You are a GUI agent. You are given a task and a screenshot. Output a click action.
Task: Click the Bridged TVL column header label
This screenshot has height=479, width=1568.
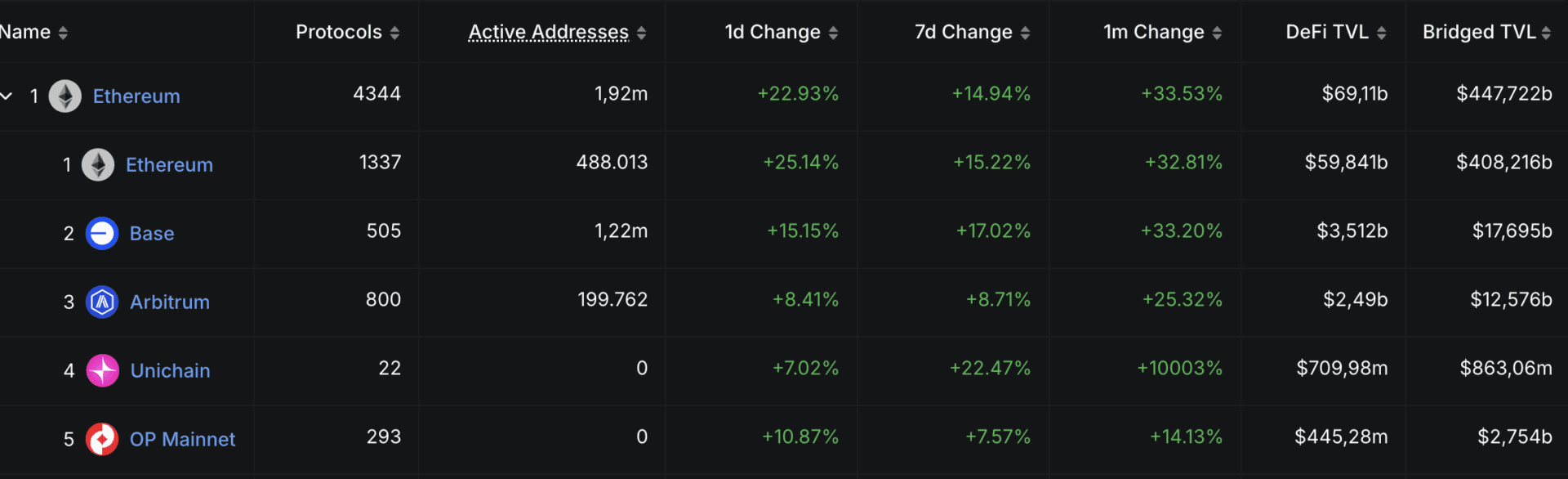1479,32
